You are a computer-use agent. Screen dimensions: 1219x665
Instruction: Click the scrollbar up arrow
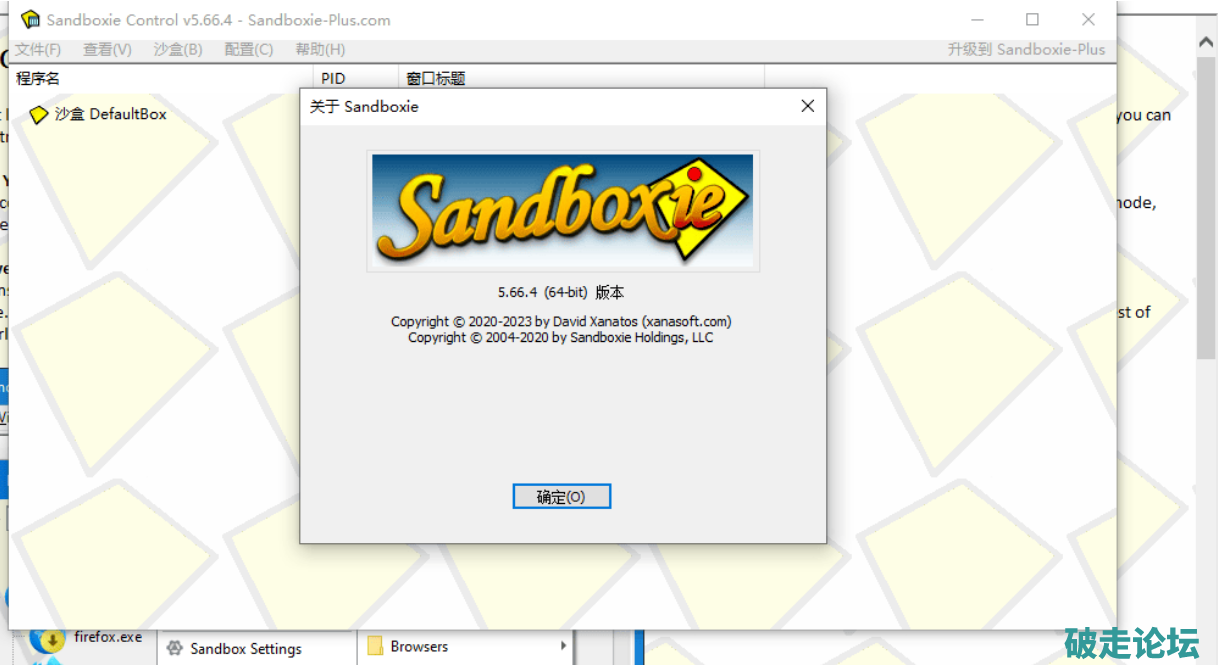1206,40
